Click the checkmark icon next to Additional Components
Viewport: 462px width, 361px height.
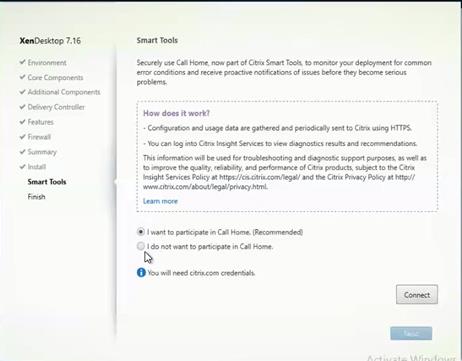click(22, 92)
